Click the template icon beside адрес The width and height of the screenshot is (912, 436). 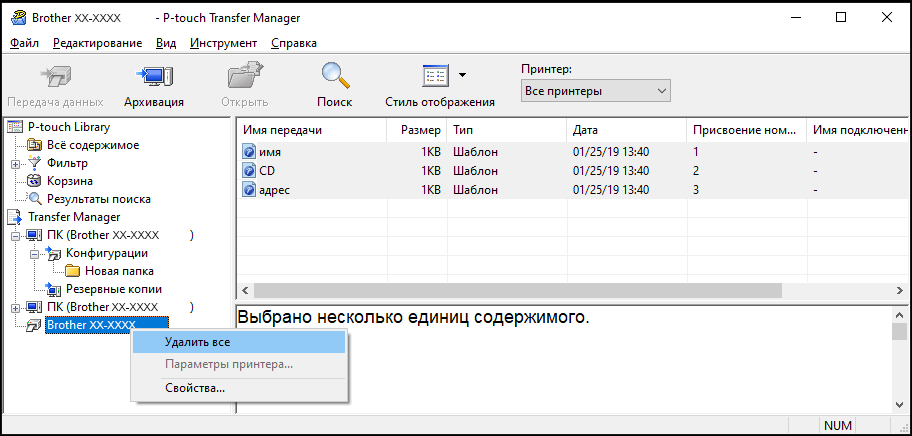(249, 190)
